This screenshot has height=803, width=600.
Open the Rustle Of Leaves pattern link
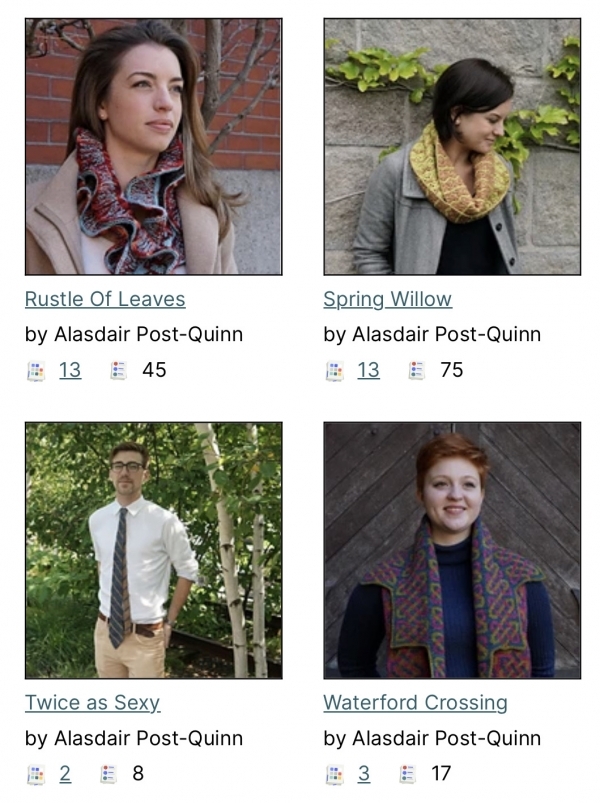tap(105, 299)
